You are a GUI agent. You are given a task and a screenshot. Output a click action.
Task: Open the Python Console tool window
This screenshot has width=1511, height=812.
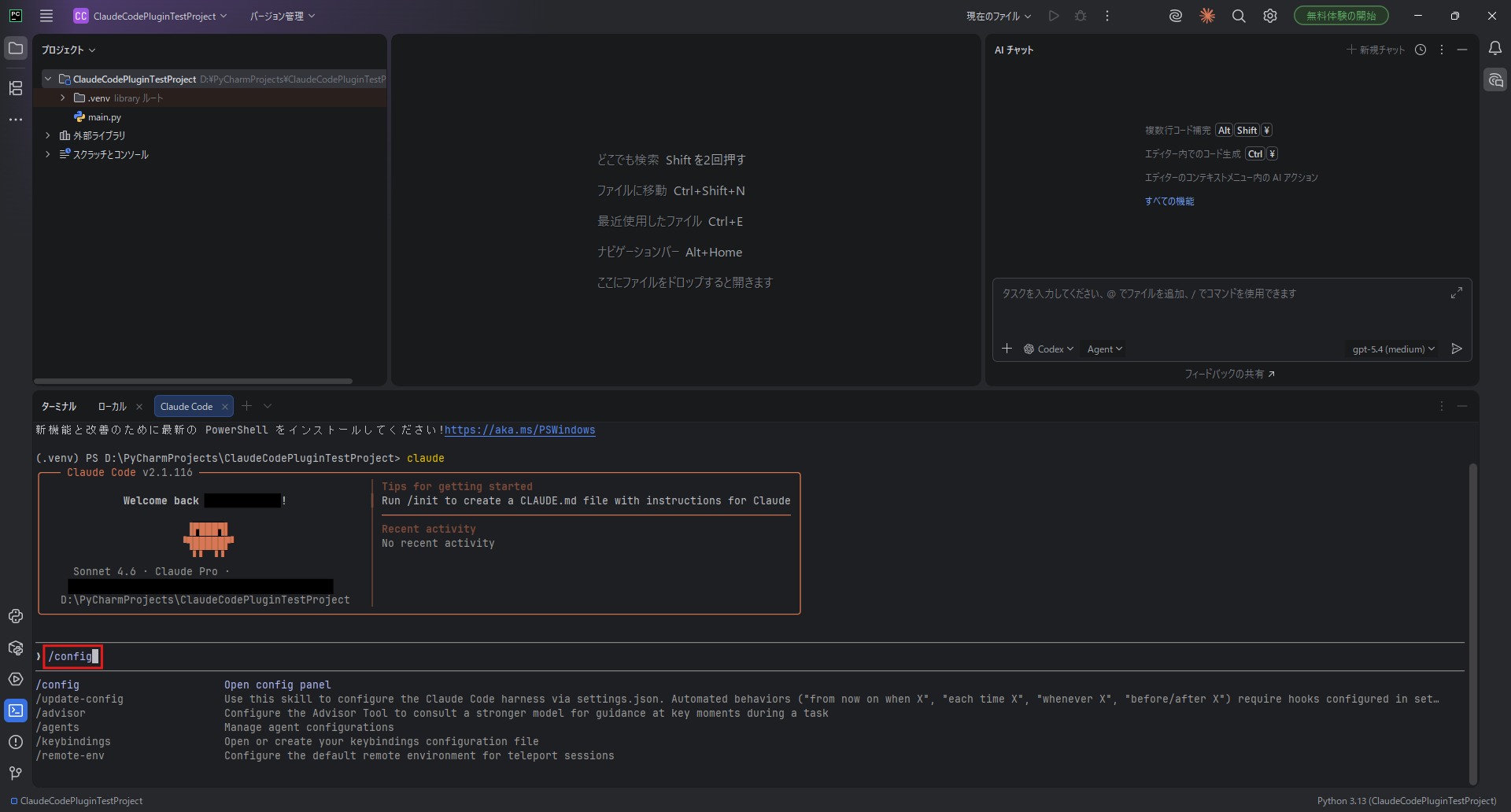(x=16, y=616)
